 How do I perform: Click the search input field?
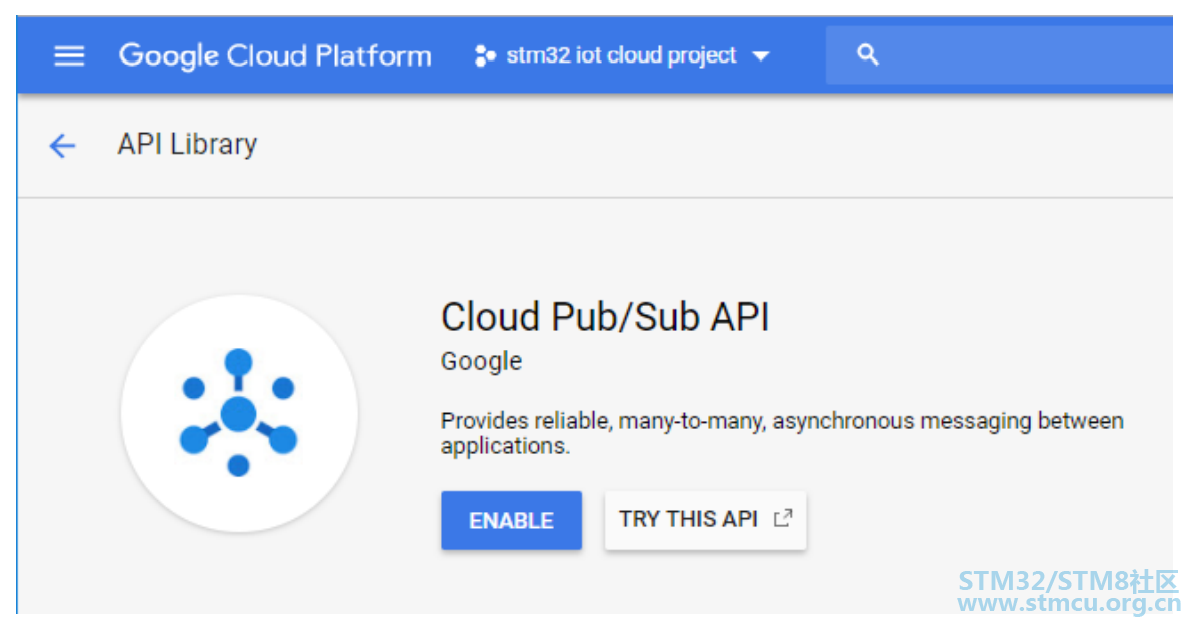999,55
